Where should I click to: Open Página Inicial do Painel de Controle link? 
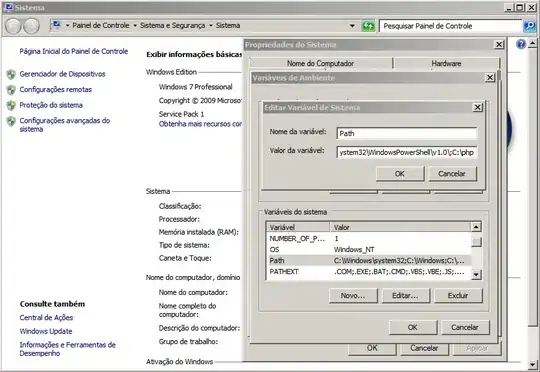[x=74, y=51]
